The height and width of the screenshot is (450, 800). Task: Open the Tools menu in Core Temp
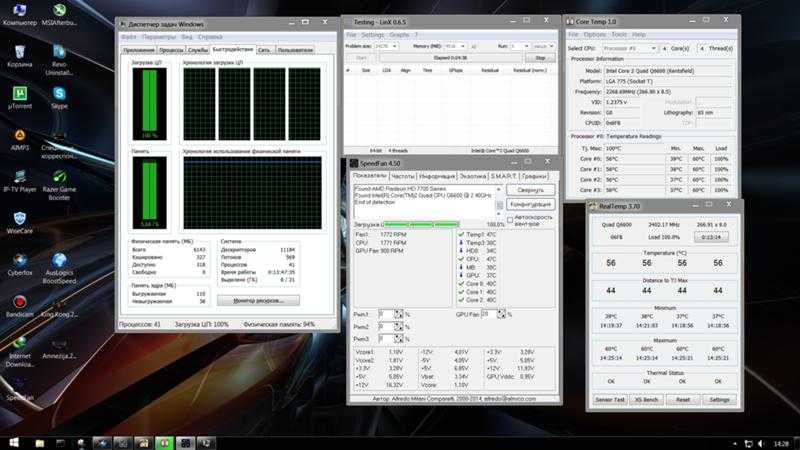coord(618,34)
